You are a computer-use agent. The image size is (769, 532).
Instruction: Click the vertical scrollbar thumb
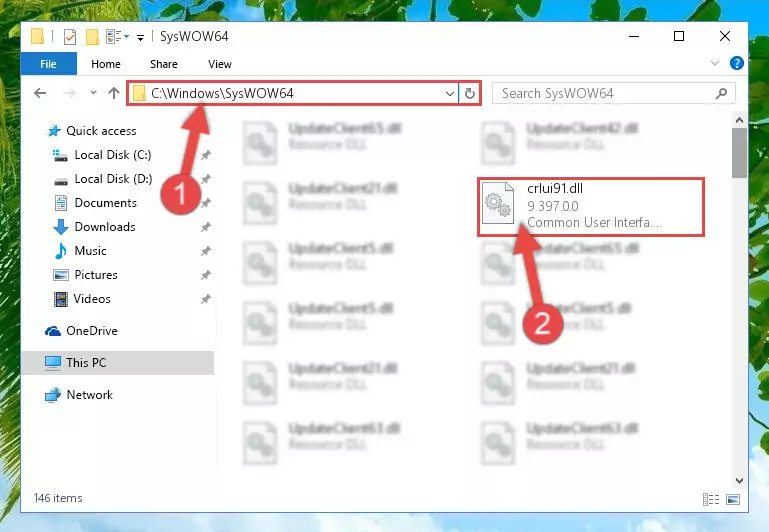click(x=740, y=153)
